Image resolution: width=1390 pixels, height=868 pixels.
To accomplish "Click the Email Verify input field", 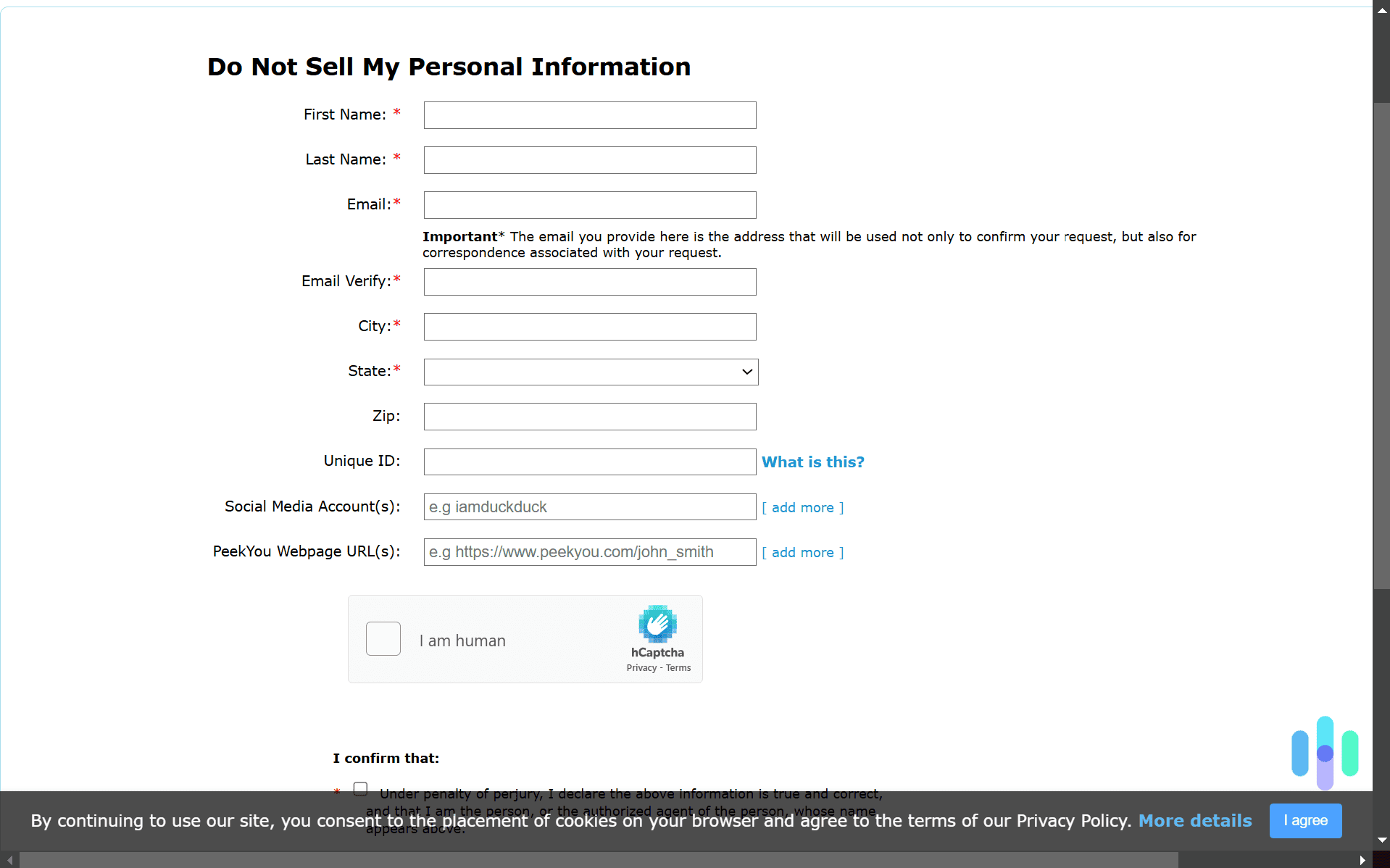I will 589,282.
